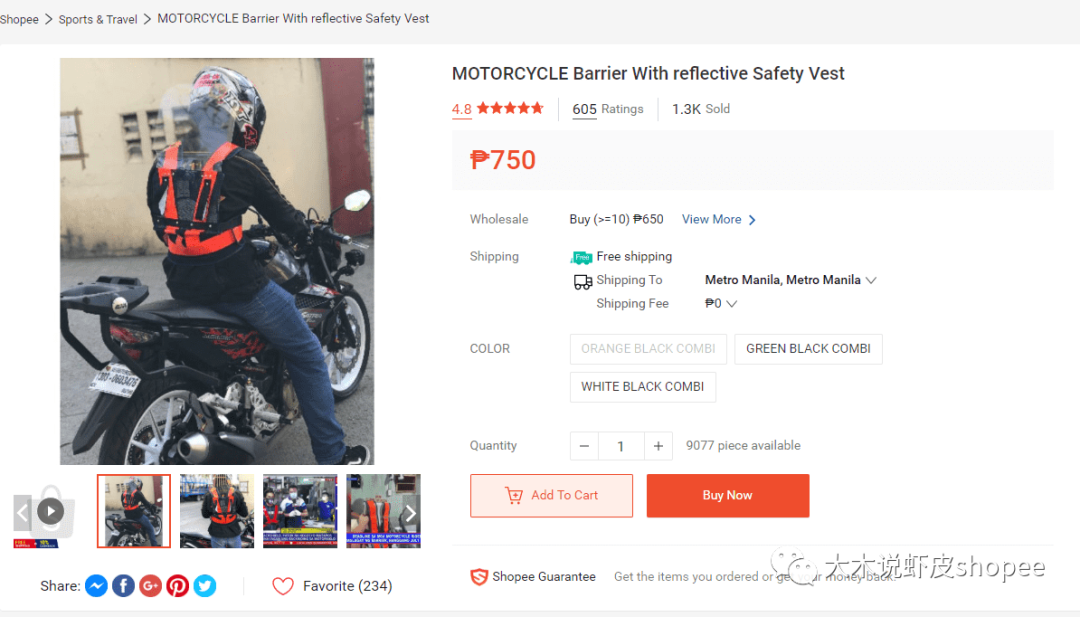Viewport: 1080px width, 617px height.
Task: Navigate to Sports & Travel breadcrumb
Action: pyautogui.click(x=98, y=19)
